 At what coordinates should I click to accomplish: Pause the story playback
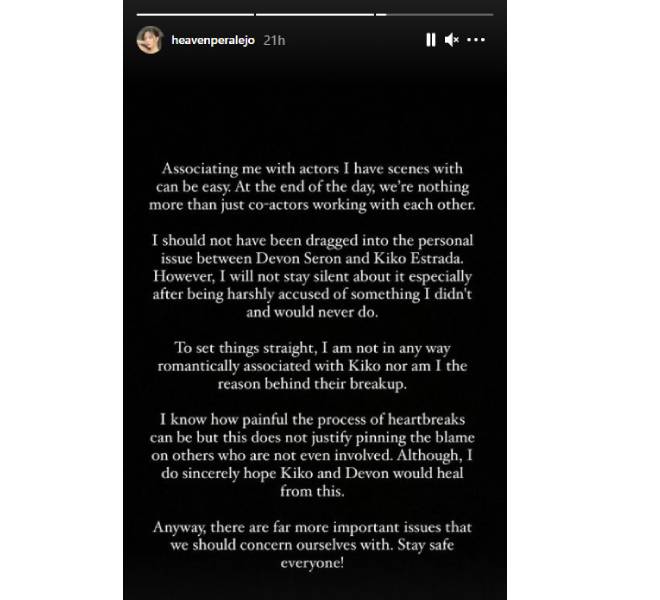tap(430, 40)
